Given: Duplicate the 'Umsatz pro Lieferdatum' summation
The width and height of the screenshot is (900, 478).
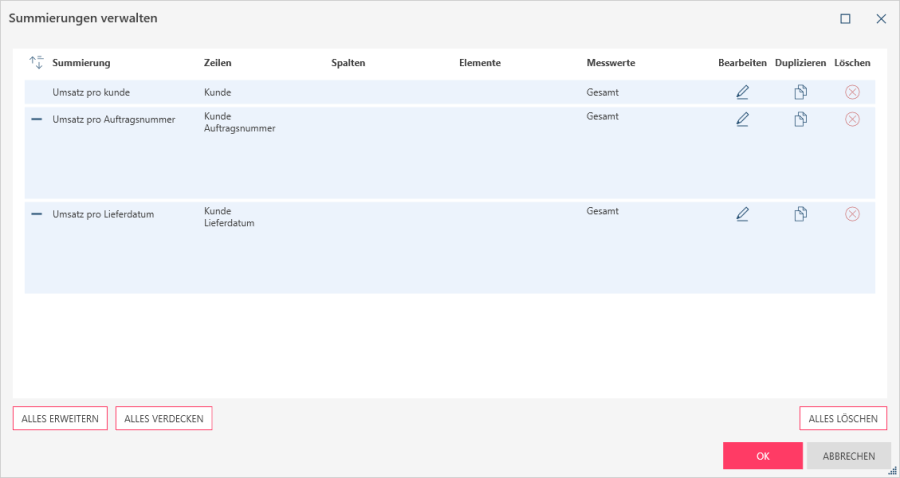Looking at the screenshot, I should coord(800,214).
